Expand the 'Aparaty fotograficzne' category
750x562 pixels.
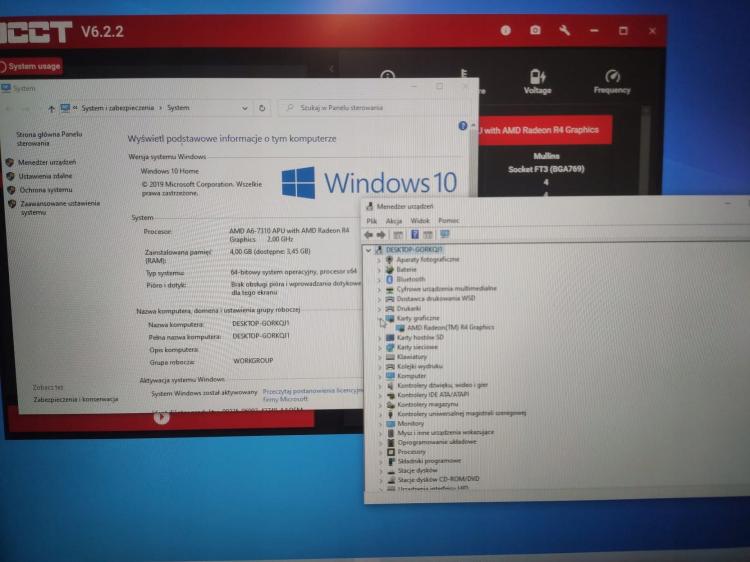tap(379, 260)
